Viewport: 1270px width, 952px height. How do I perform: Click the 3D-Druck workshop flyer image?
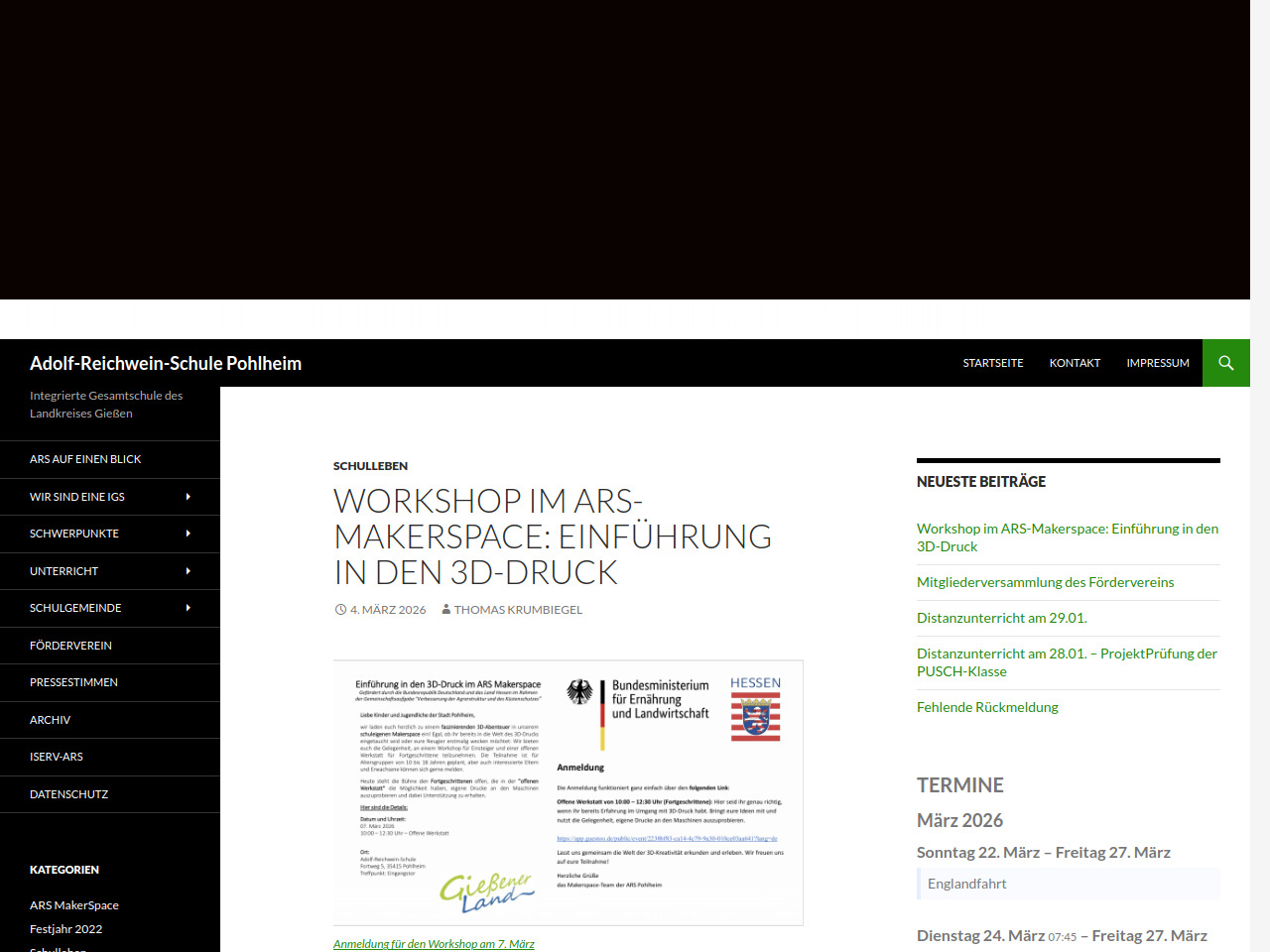coord(568,792)
